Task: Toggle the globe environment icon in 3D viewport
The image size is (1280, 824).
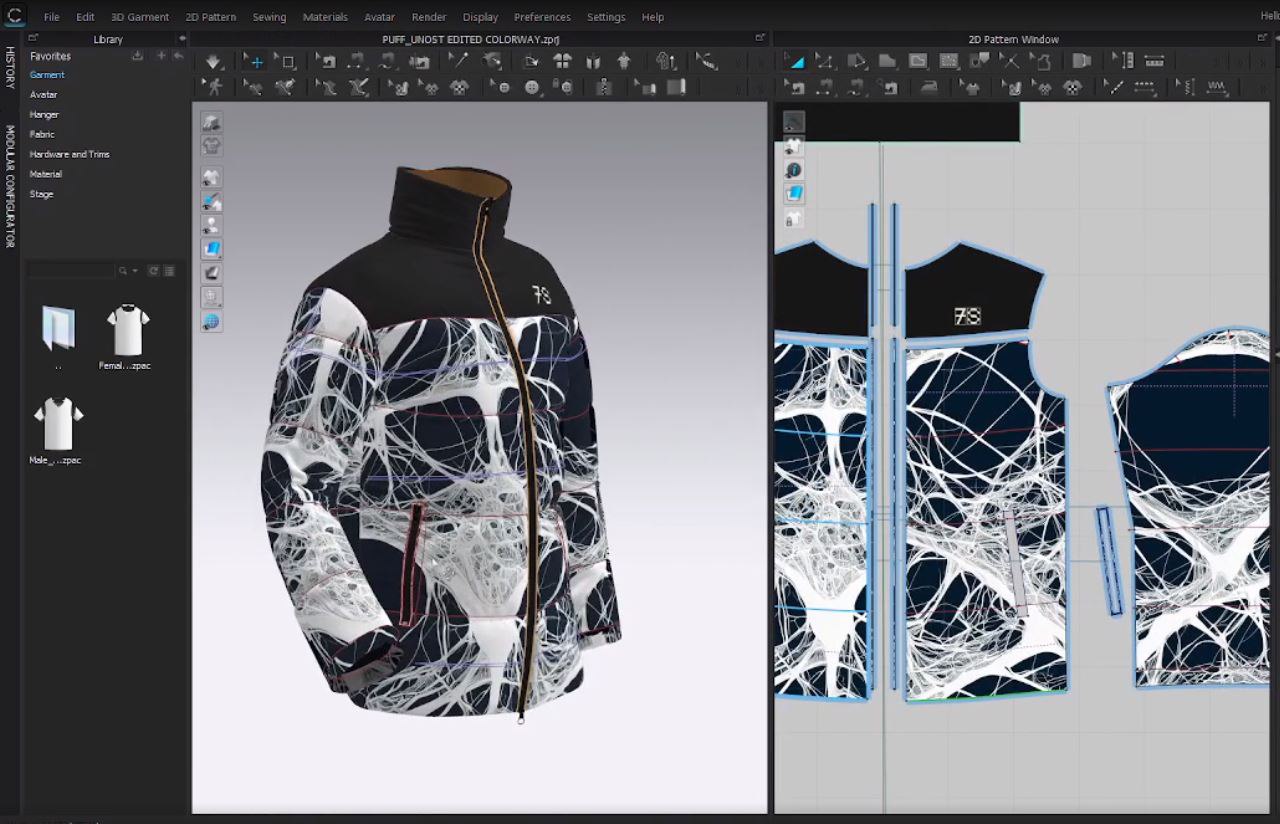Action: point(211,322)
